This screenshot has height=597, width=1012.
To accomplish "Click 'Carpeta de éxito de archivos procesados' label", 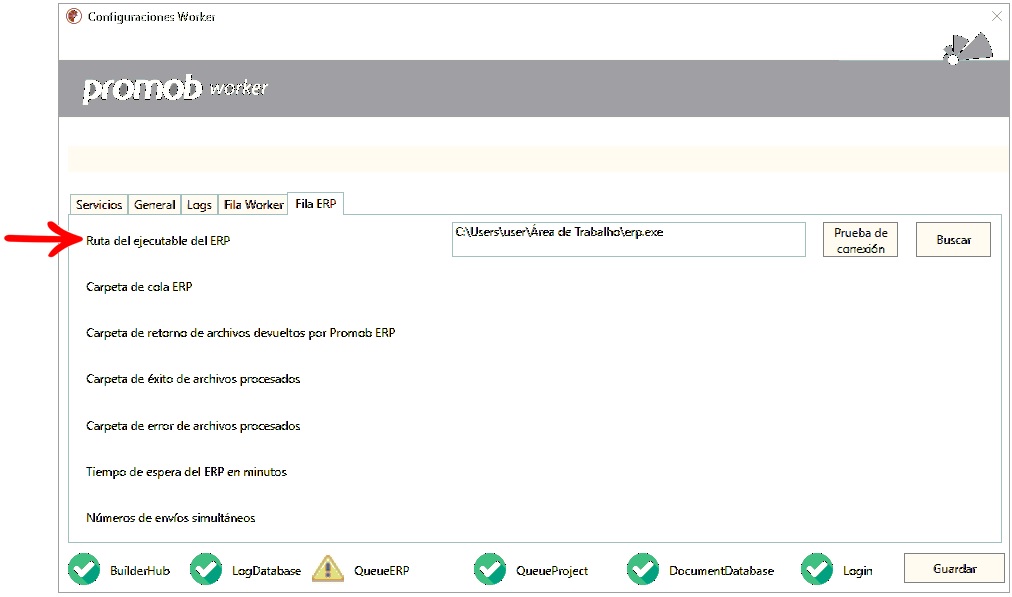I will [193, 379].
